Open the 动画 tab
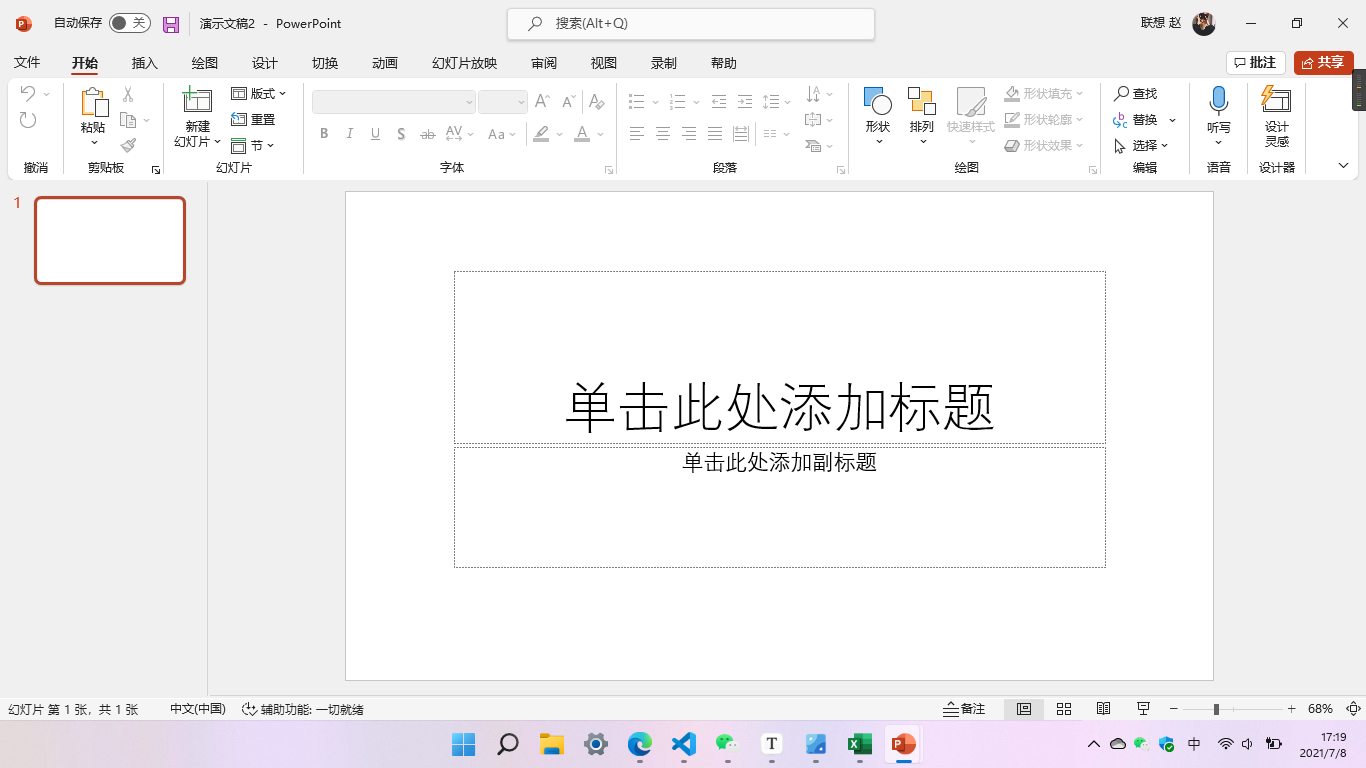The height and width of the screenshot is (768, 1366). [x=385, y=63]
